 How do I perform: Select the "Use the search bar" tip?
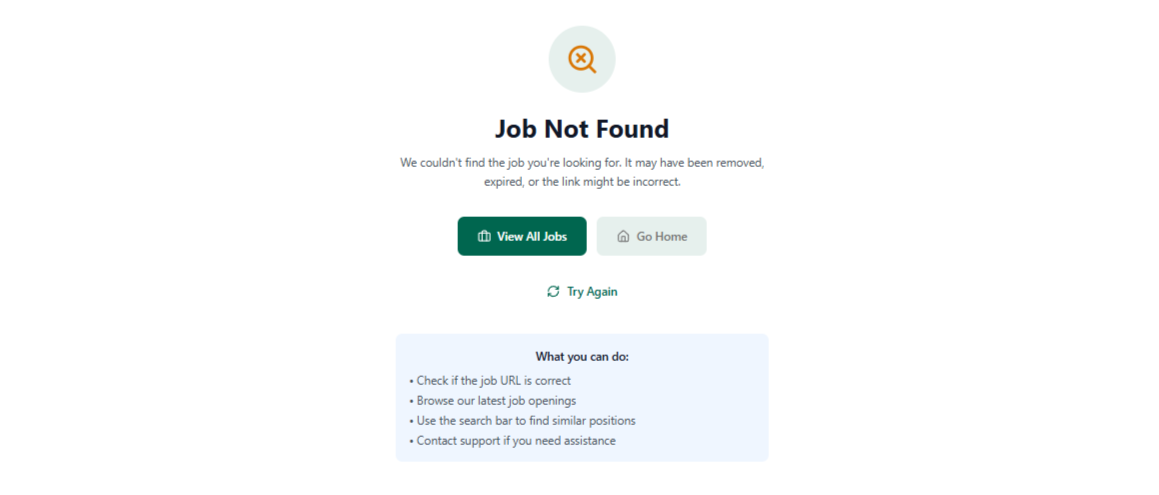pos(525,421)
